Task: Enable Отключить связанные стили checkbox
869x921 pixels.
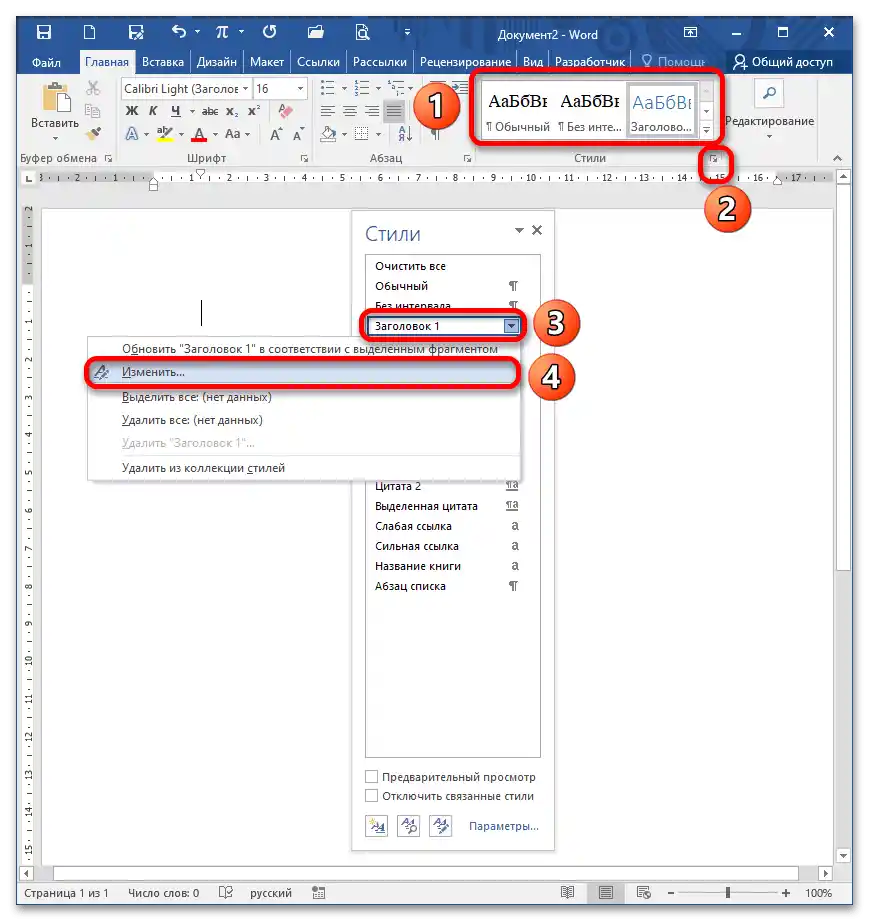Action: [371, 796]
